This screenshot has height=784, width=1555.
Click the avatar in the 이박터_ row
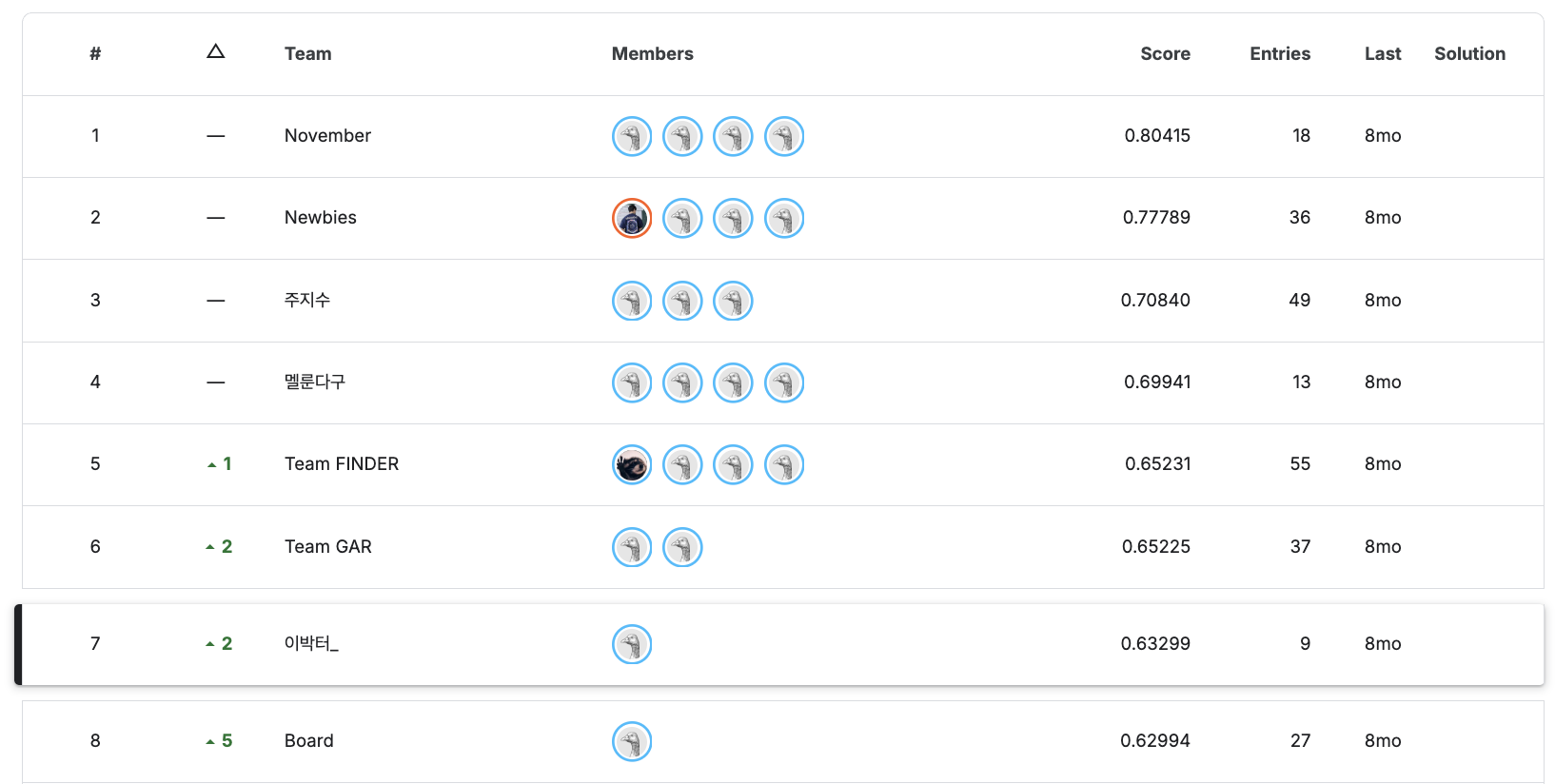pos(632,644)
